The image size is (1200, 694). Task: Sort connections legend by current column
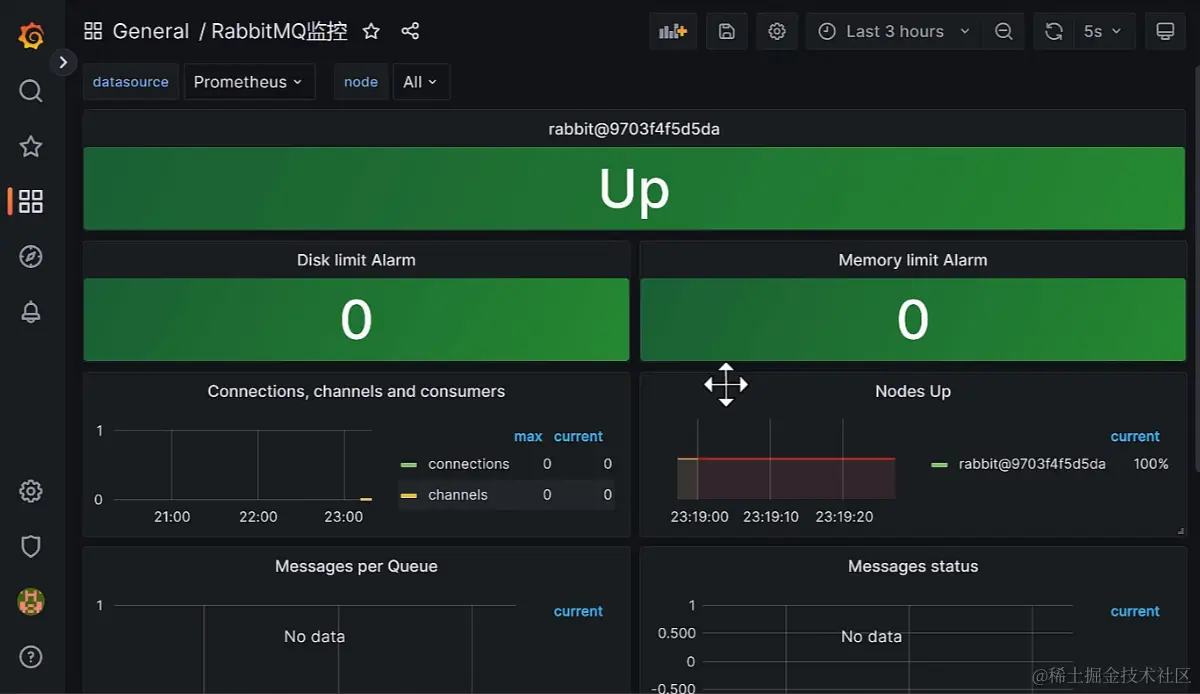pos(578,436)
